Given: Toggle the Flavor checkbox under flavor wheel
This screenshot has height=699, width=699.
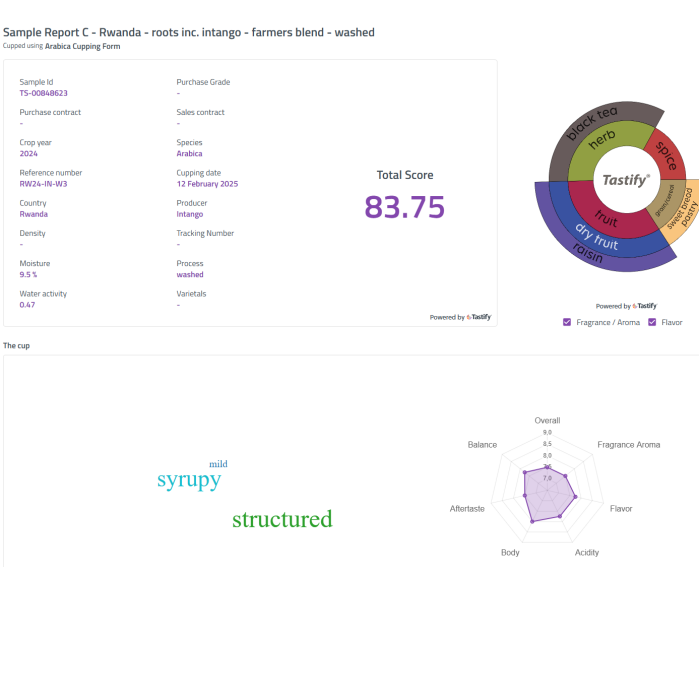Looking at the screenshot, I should [x=652, y=322].
